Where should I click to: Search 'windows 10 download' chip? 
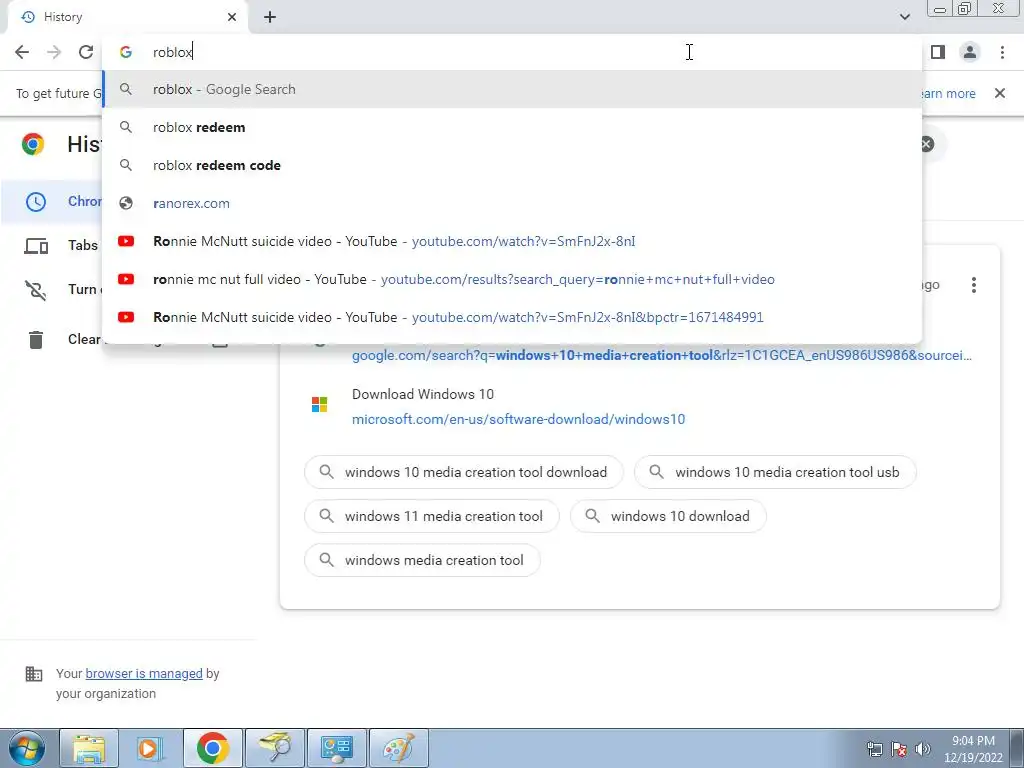(x=668, y=516)
